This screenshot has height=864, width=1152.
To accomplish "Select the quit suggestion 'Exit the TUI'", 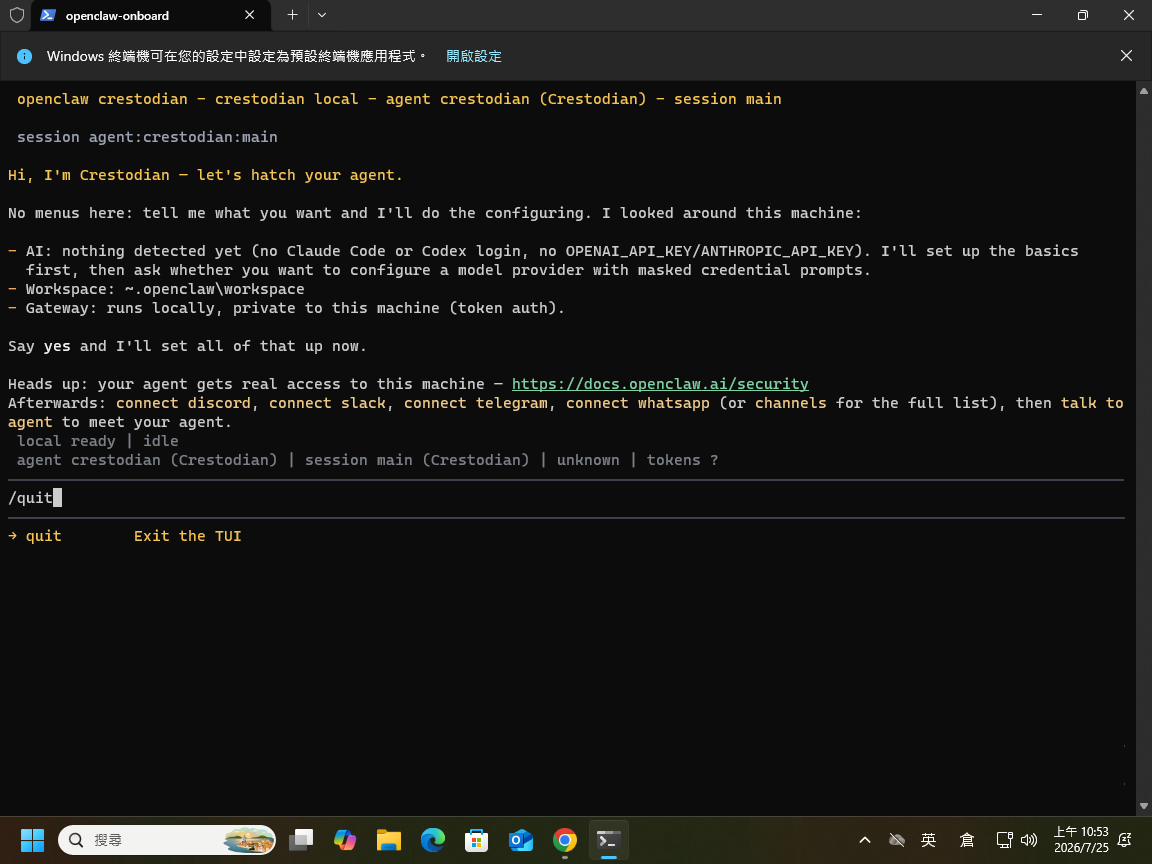I will [x=125, y=536].
